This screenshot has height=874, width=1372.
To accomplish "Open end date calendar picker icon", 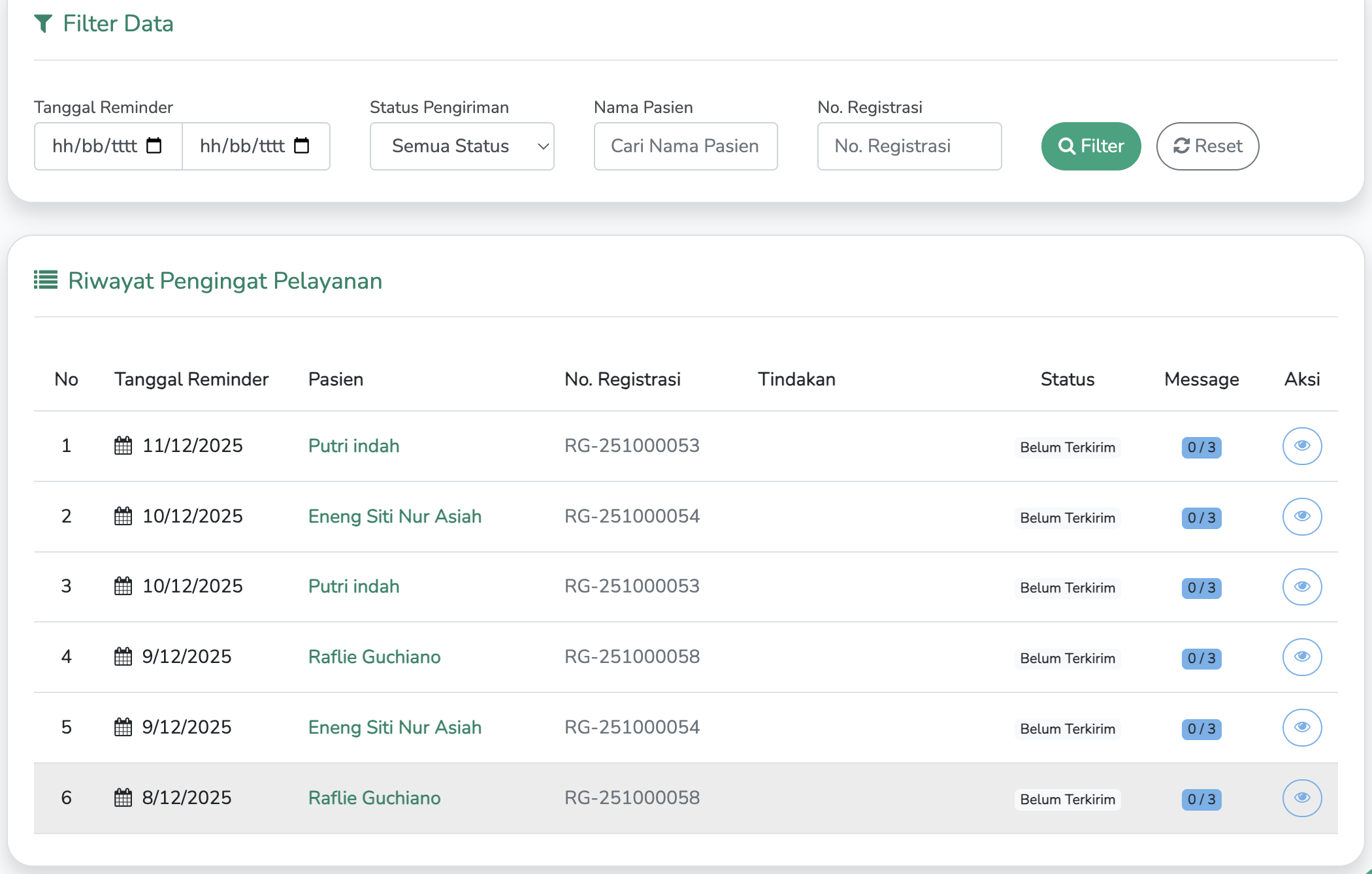I will (302, 146).
